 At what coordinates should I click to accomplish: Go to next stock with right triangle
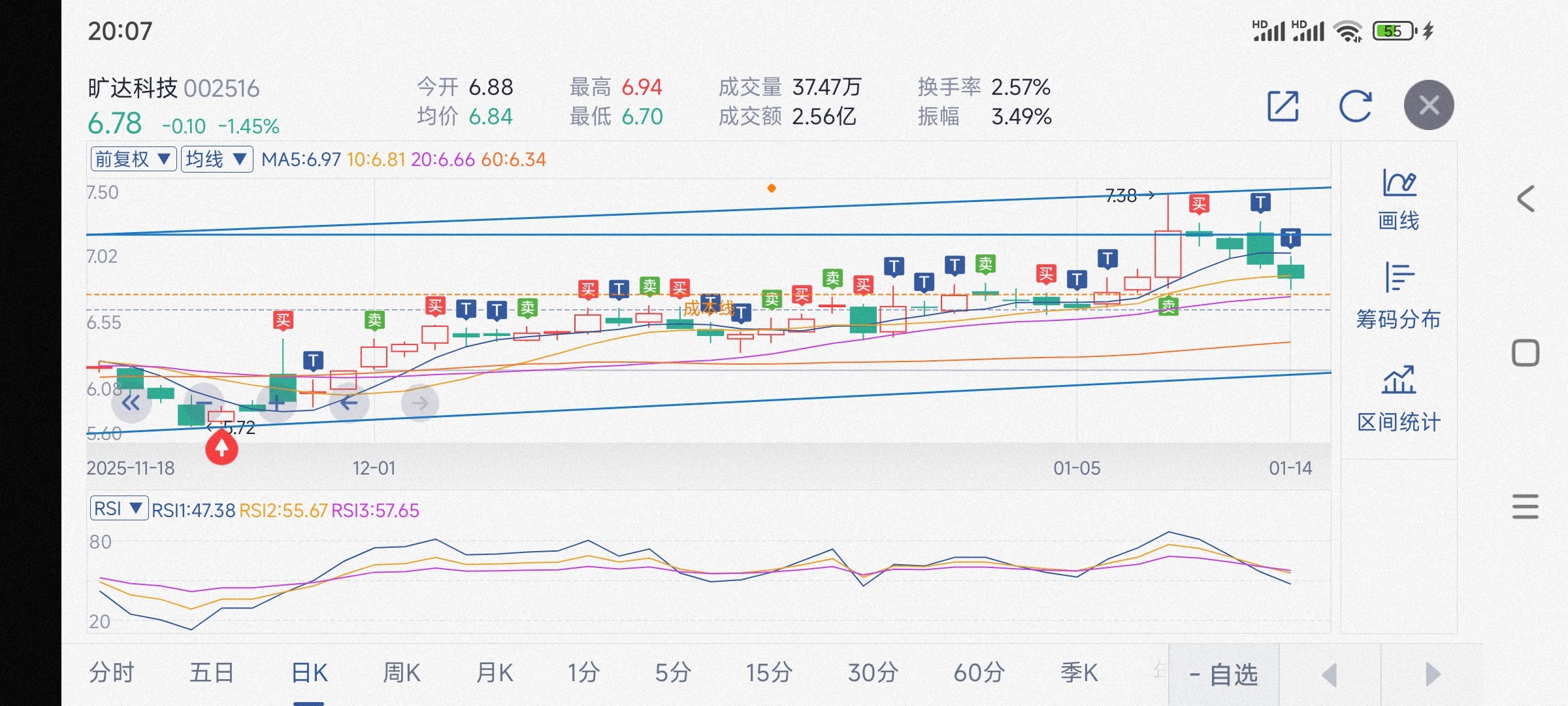(x=1432, y=675)
